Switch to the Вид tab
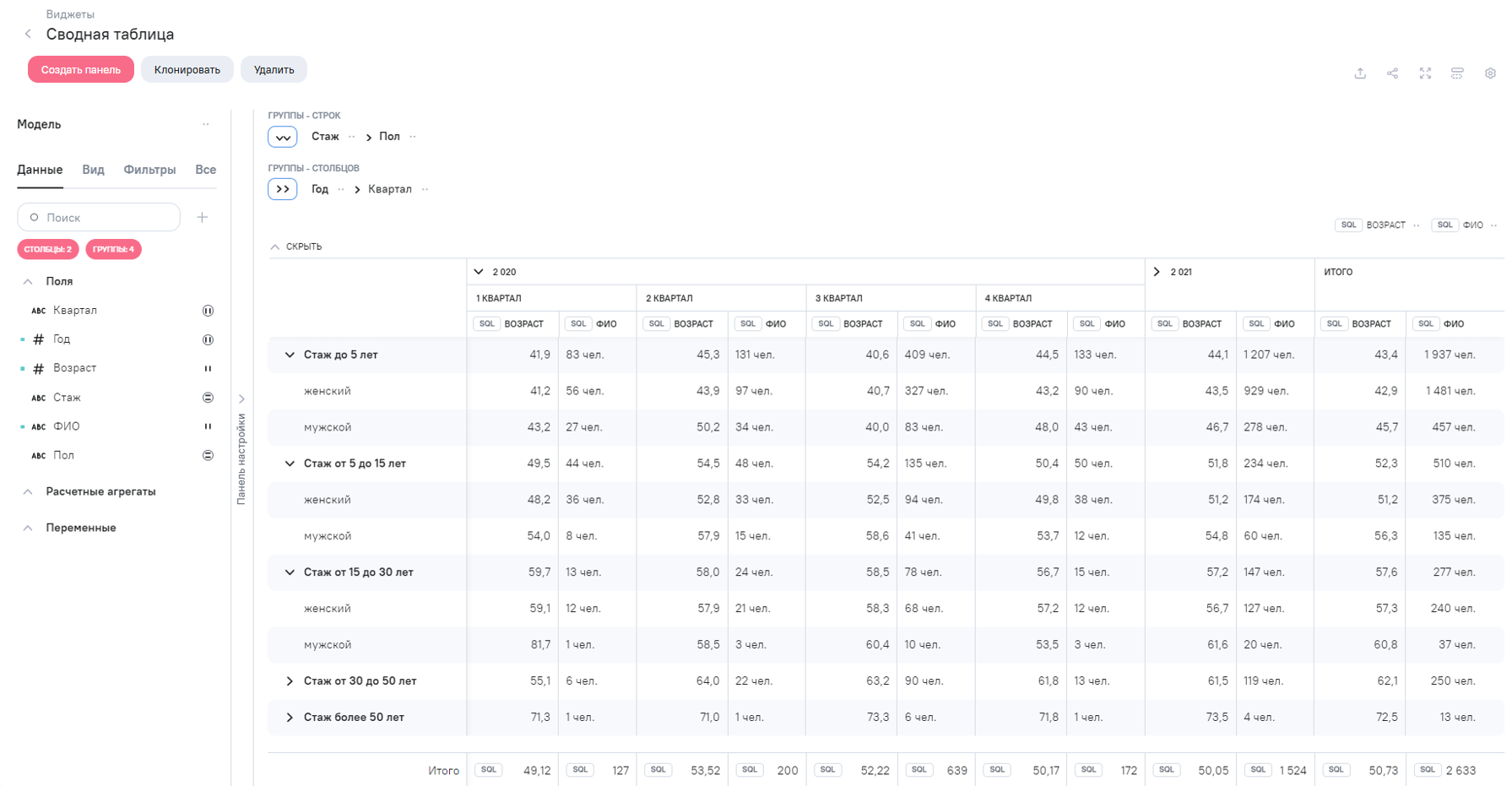The height and width of the screenshot is (786, 1512). click(93, 170)
